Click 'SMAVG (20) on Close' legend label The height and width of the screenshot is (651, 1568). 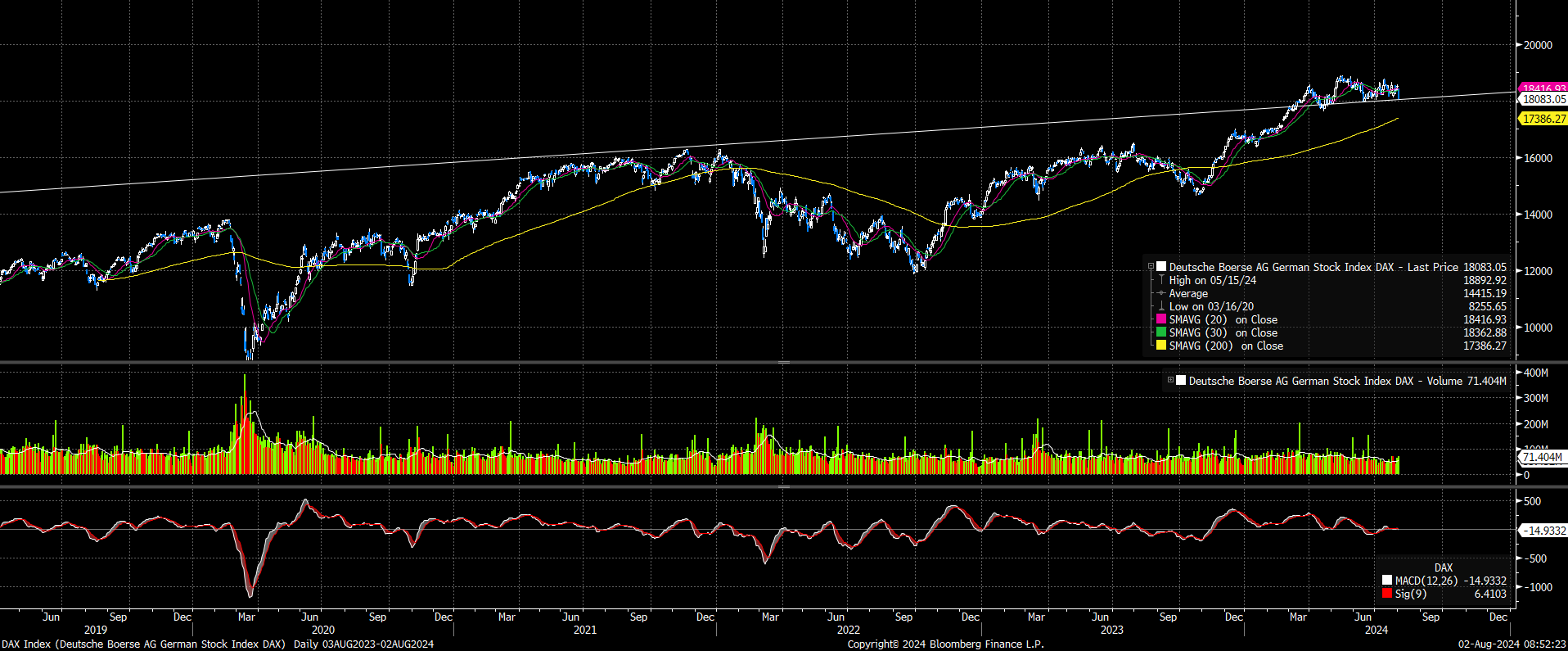1223,319
